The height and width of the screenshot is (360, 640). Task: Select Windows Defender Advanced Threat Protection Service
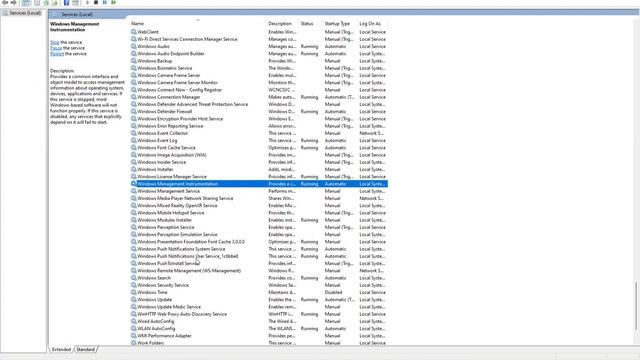point(259,104)
